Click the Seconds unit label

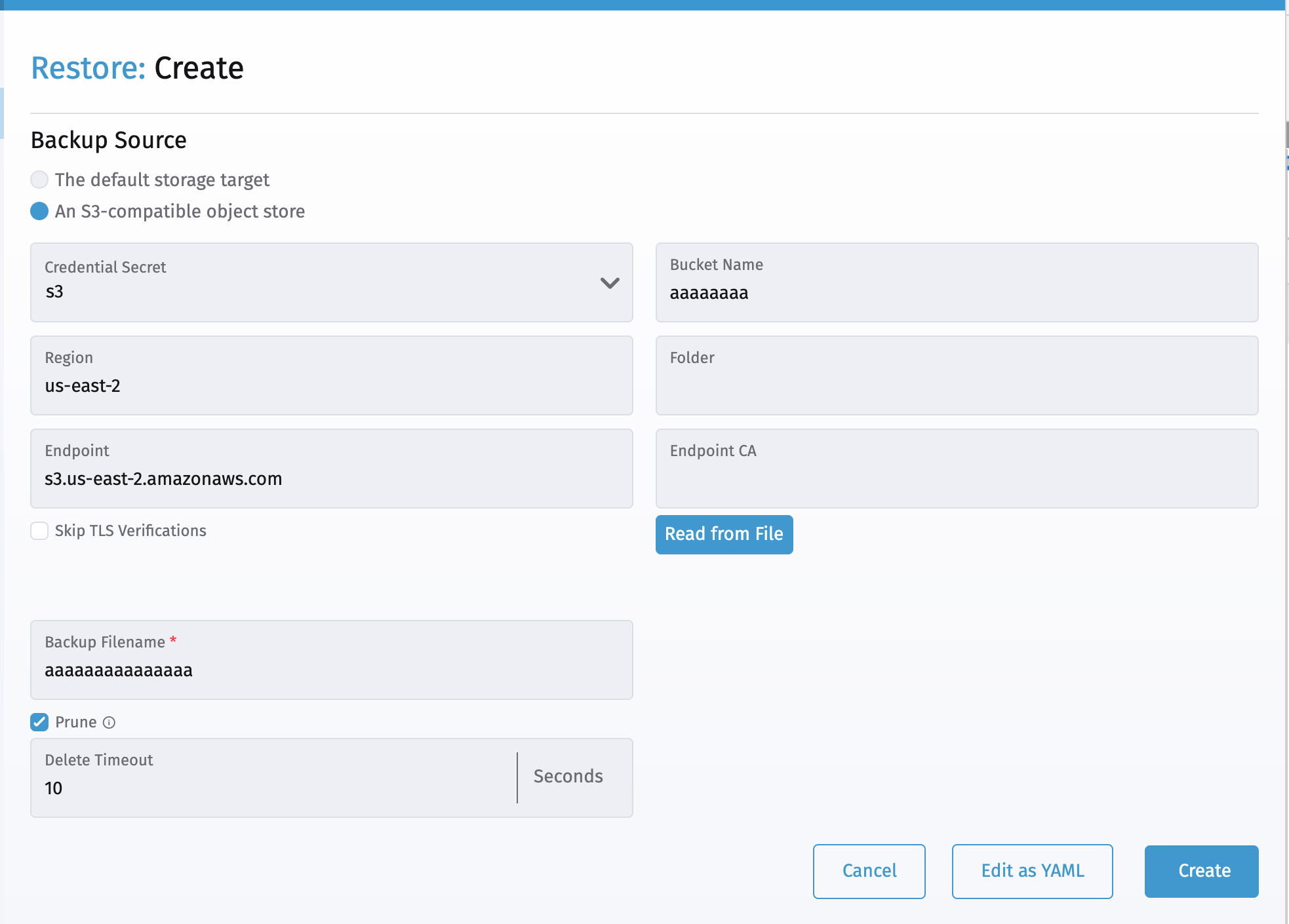[x=568, y=777]
